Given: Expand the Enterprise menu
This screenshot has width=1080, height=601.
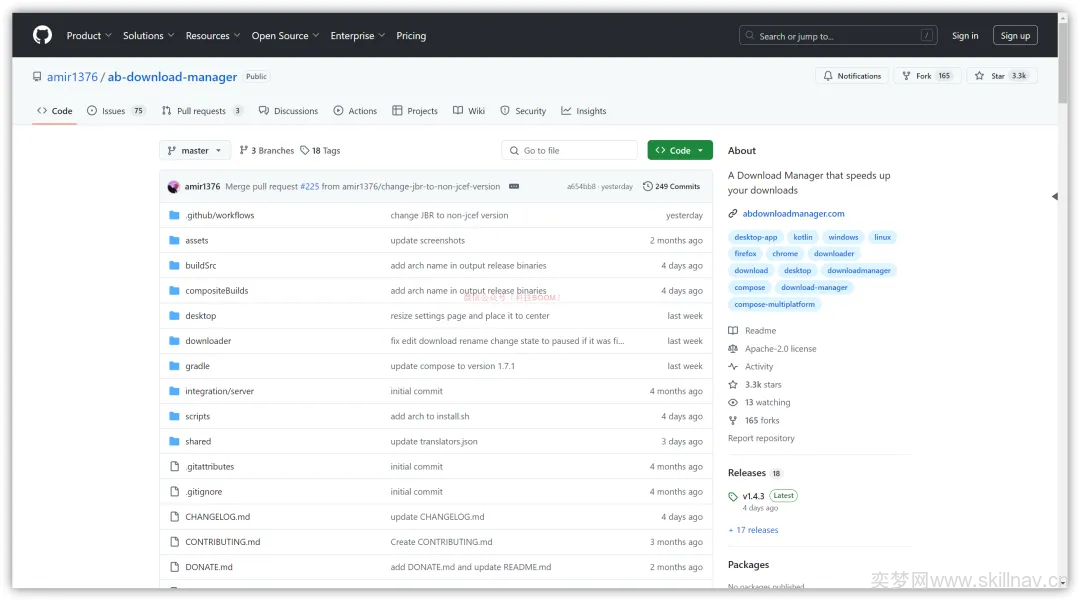Looking at the screenshot, I should point(357,35).
